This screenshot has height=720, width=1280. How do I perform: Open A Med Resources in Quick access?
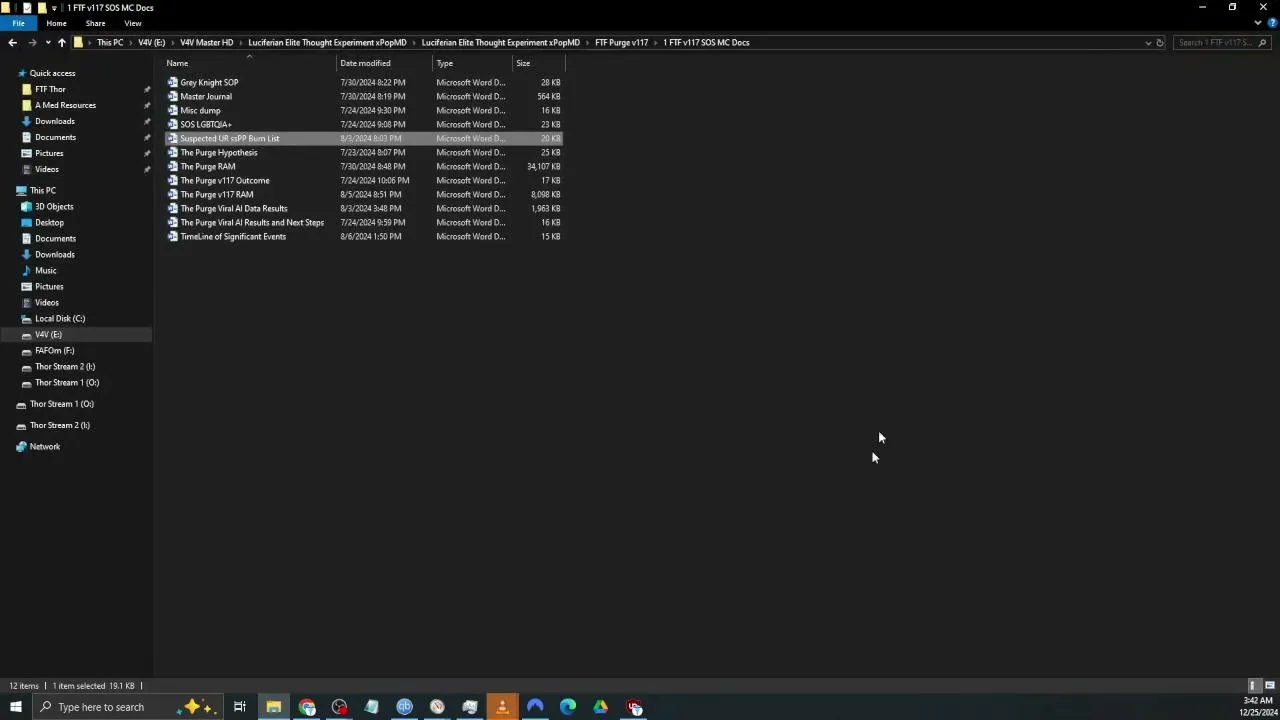click(65, 105)
